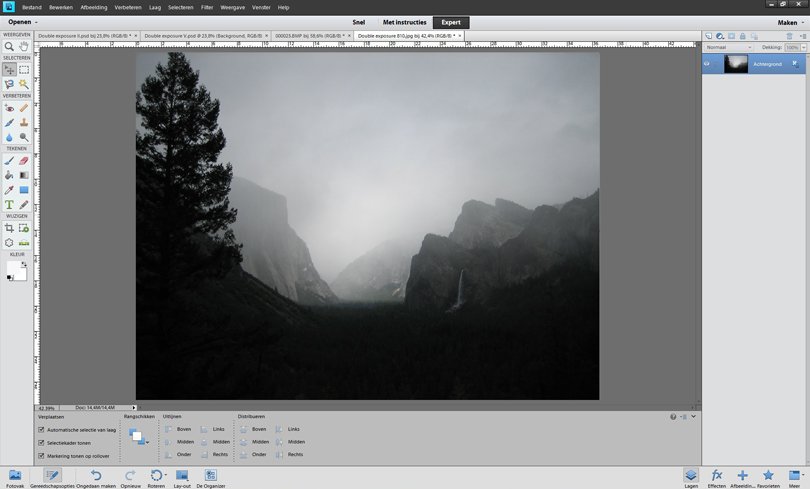
Task: Reset colors to default black and white
Action: [x=9, y=278]
